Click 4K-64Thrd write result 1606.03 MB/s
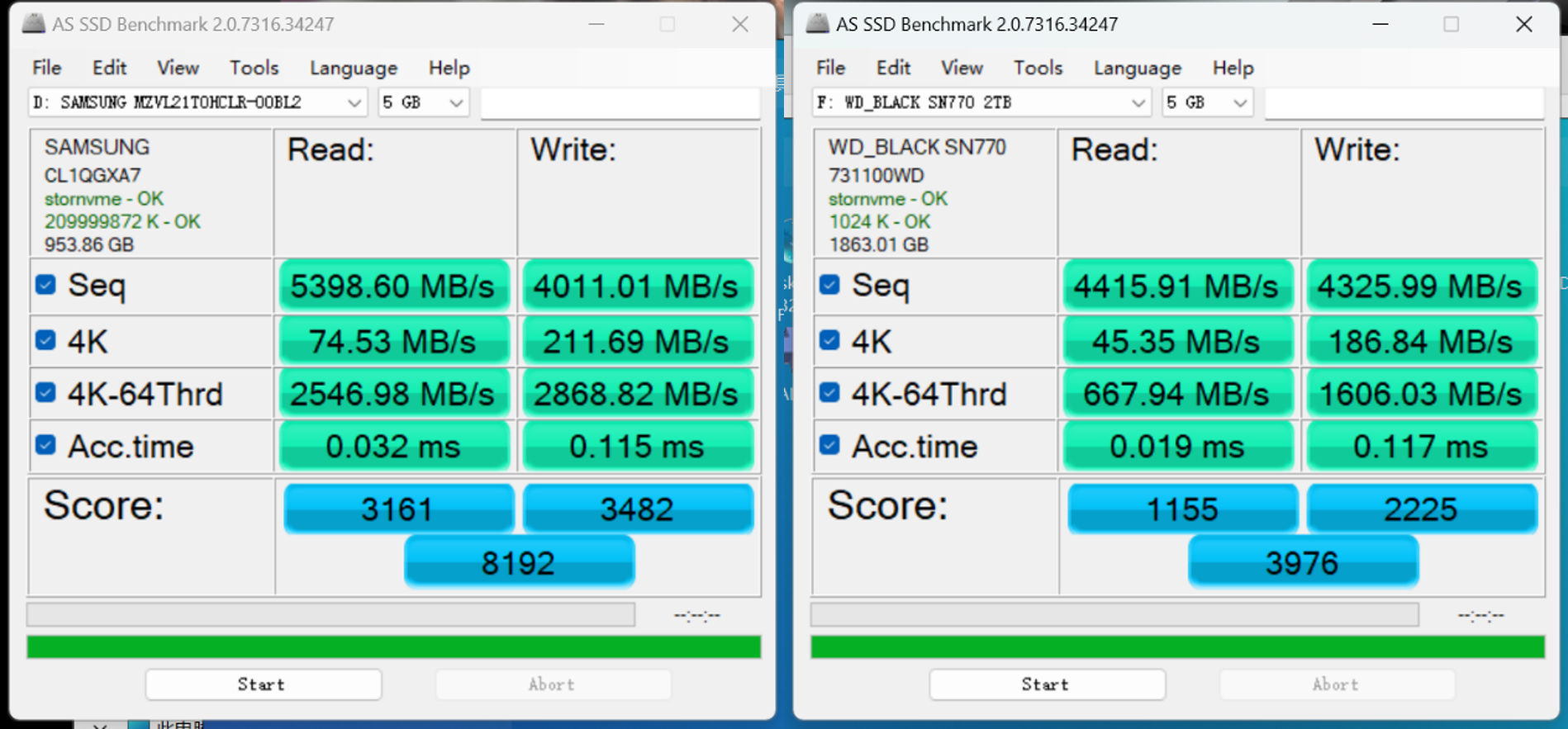The width and height of the screenshot is (1568, 729). [1421, 394]
